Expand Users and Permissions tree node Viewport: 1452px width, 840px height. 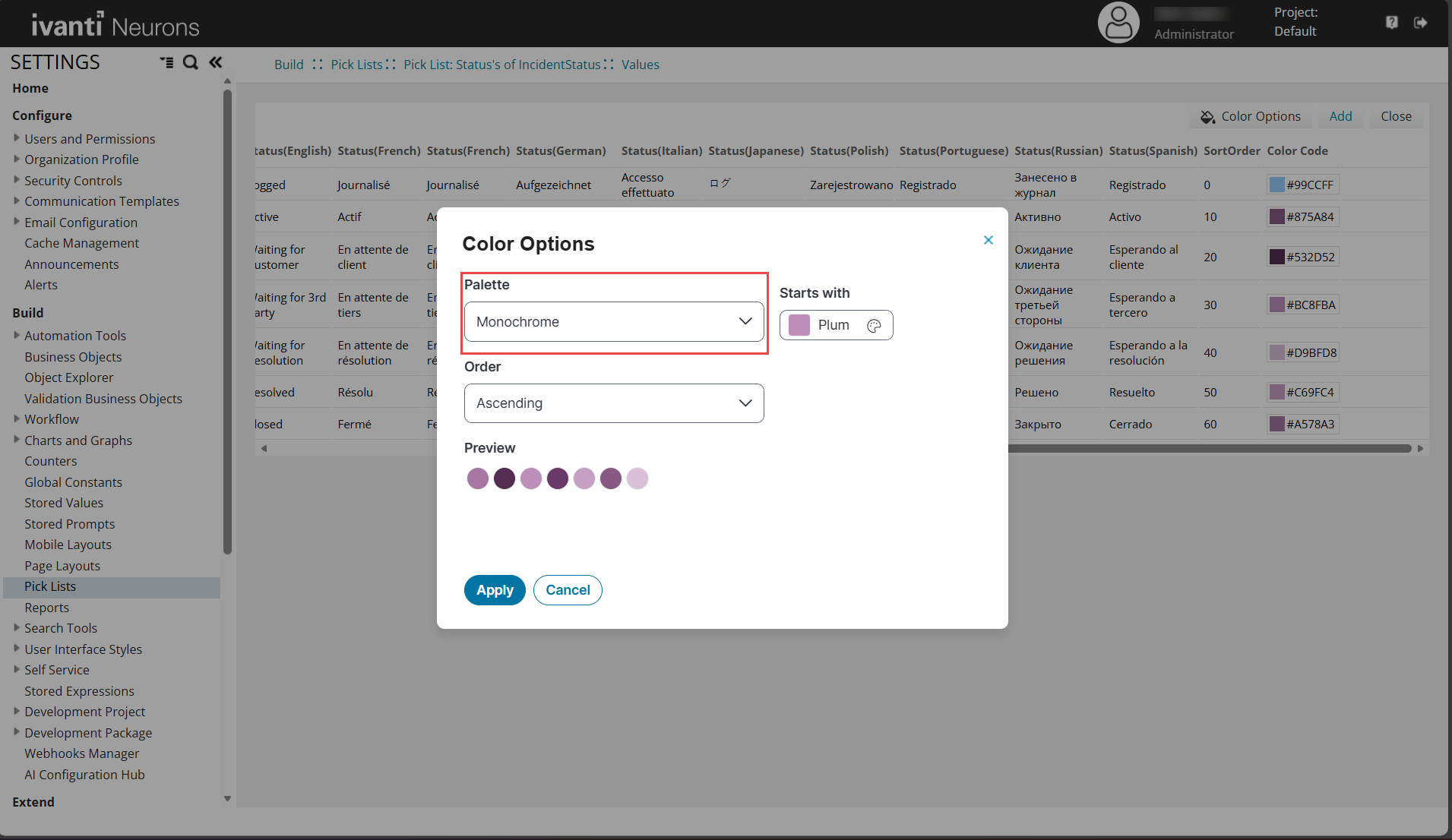pos(17,138)
